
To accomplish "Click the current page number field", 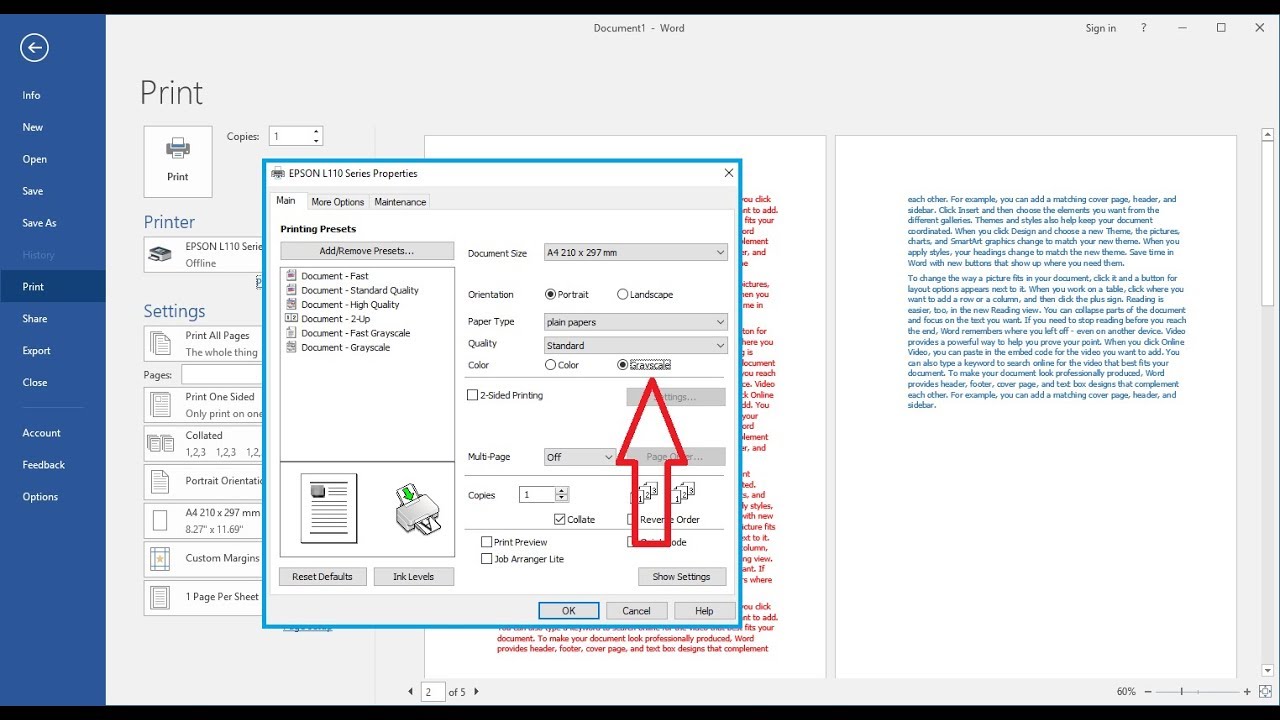I will coord(433,692).
